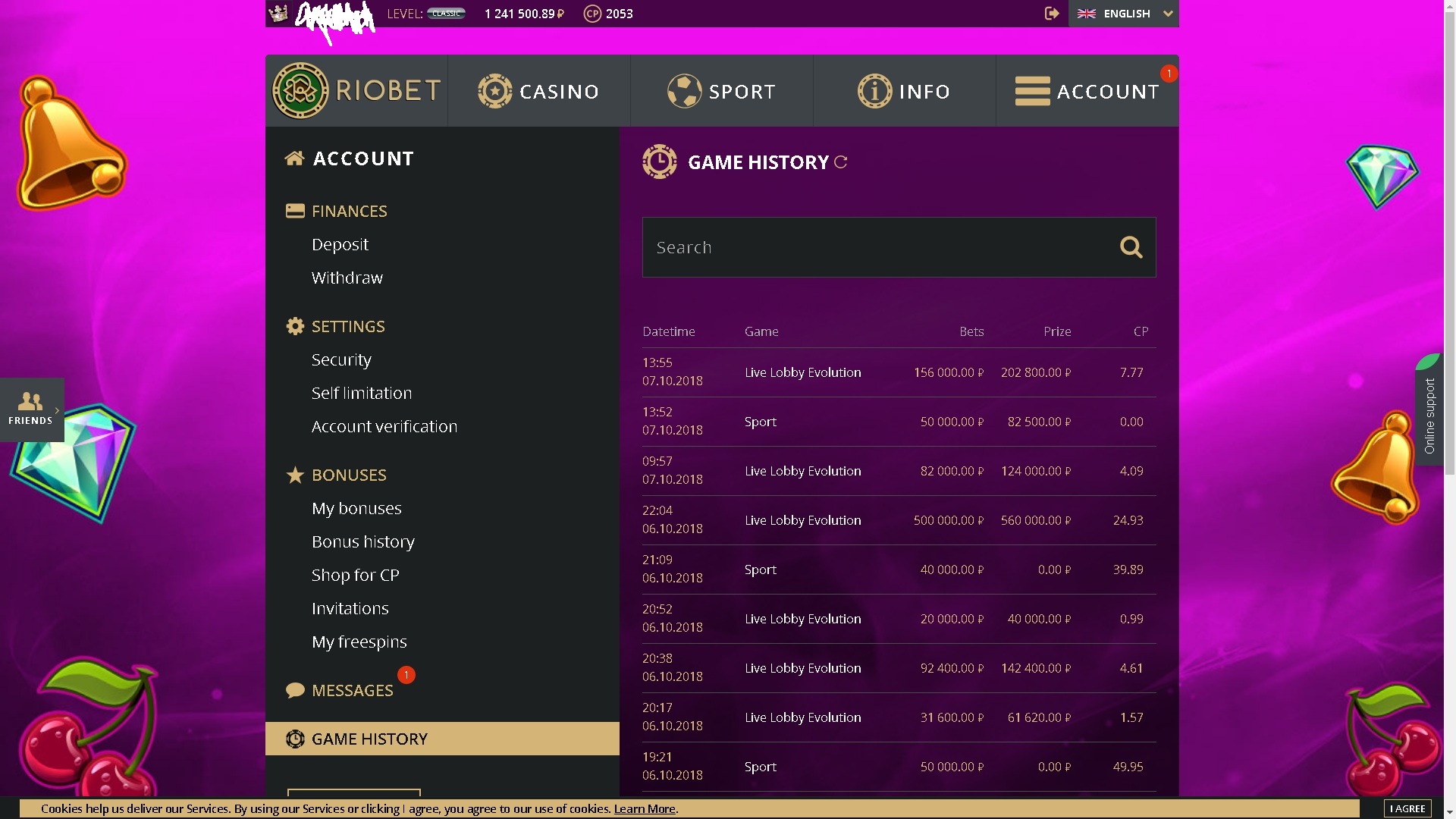Open the Info menu tab
Viewport: 1456px width, 819px height.
point(904,91)
